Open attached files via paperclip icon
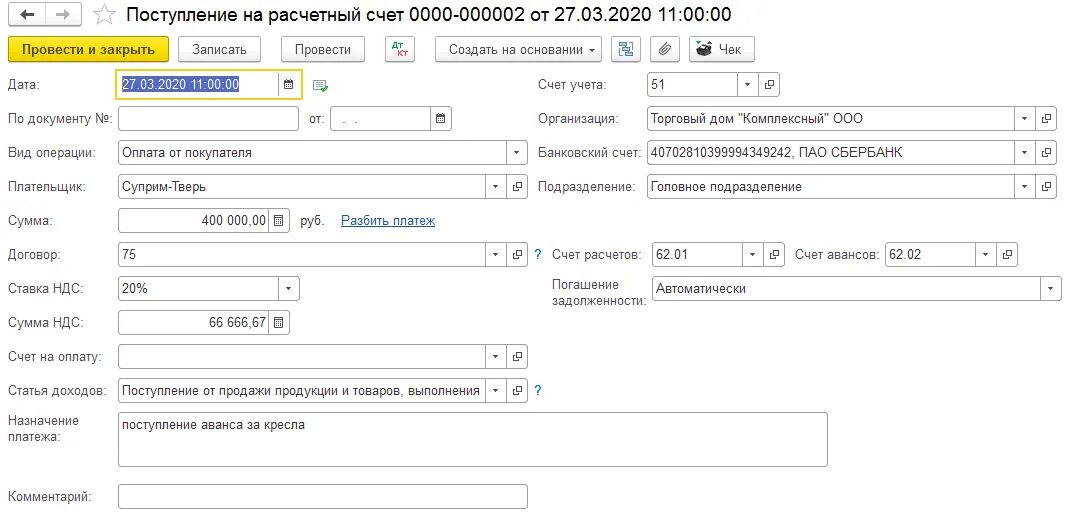 664,49
